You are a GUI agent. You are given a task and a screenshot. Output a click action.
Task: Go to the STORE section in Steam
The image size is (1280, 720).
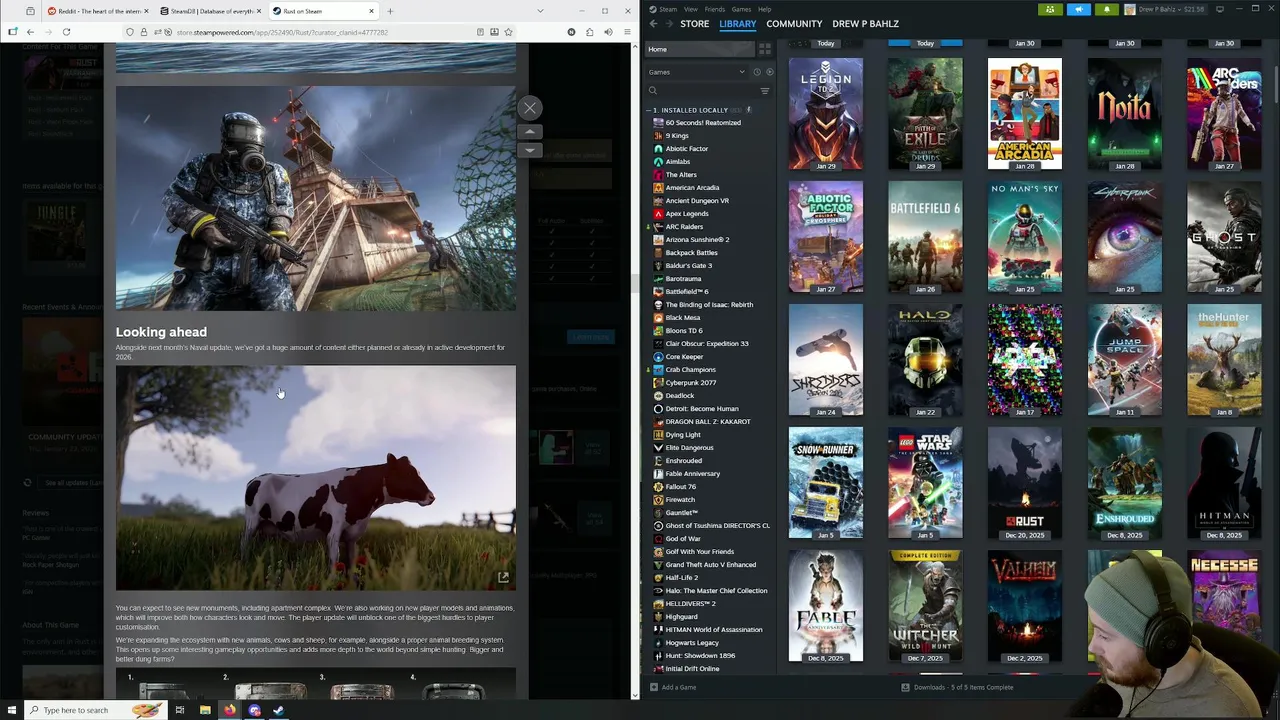tap(694, 23)
